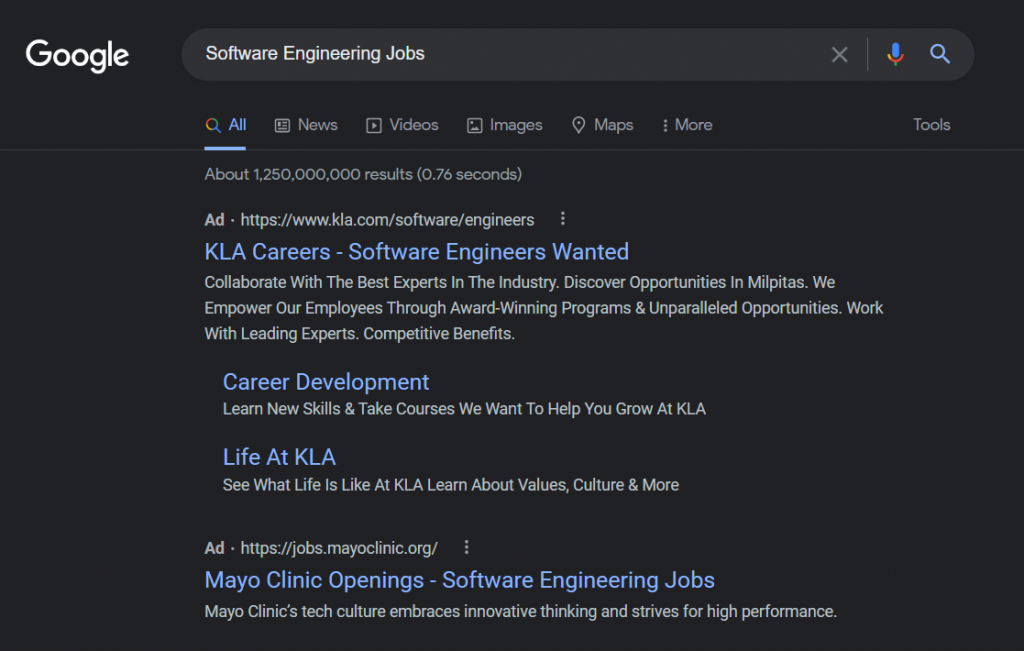The height and width of the screenshot is (651, 1024).
Task: Clear the search box with X icon
Action: 839,54
